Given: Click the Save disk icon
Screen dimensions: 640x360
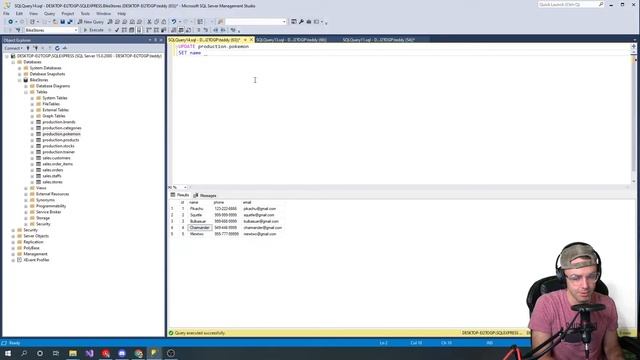Looking at the screenshot, I should tap(62, 22).
